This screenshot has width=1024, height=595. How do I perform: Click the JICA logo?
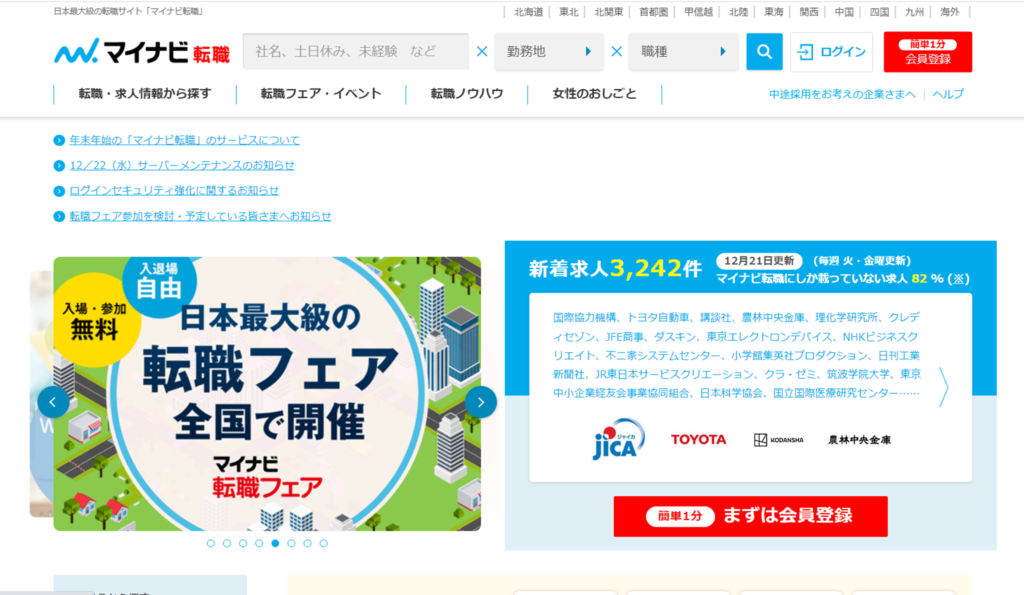pyautogui.click(x=618, y=440)
